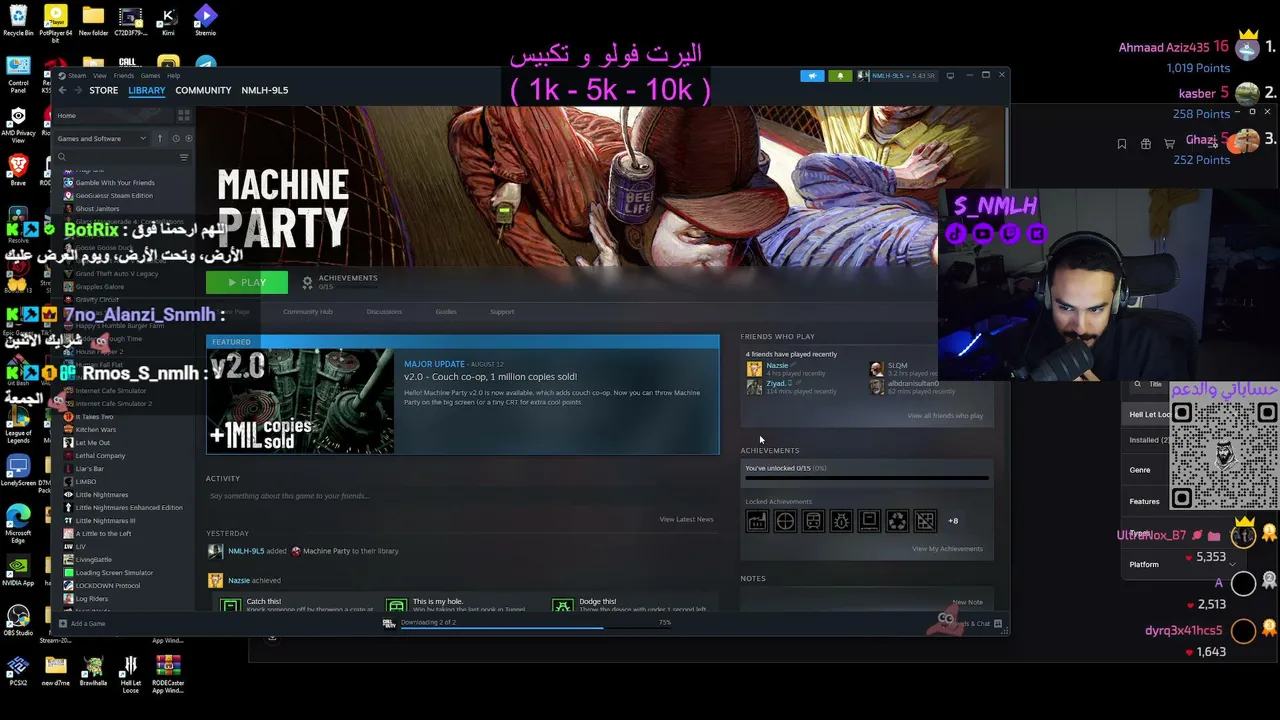This screenshot has height=720, width=1280.
Task: Open Steam notifications bell button
Action: tap(840, 76)
